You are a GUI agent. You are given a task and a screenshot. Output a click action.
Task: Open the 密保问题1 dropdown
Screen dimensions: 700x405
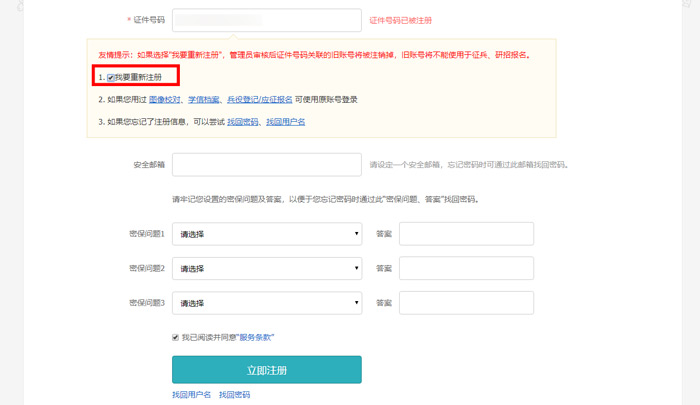tap(267, 234)
